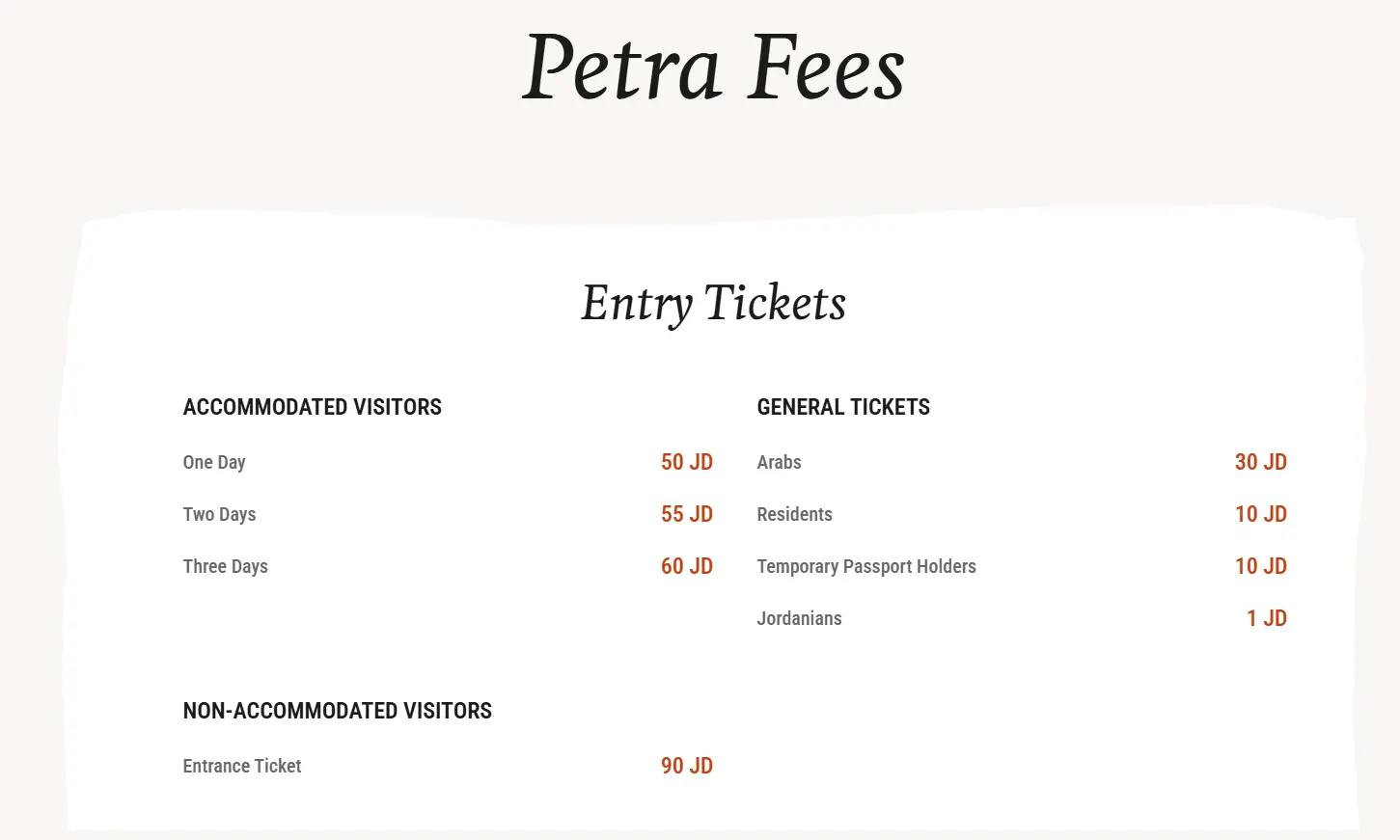Viewport: 1400px width, 840px height.
Task: Click the Jordanians ticket label
Action: pyautogui.click(x=799, y=618)
